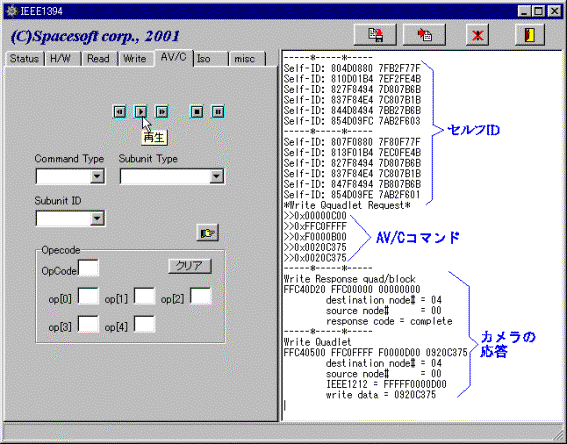Expand the Subunit Type dropdown
Image resolution: width=567 pixels, height=444 pixels.
click(x=216, y=176)
